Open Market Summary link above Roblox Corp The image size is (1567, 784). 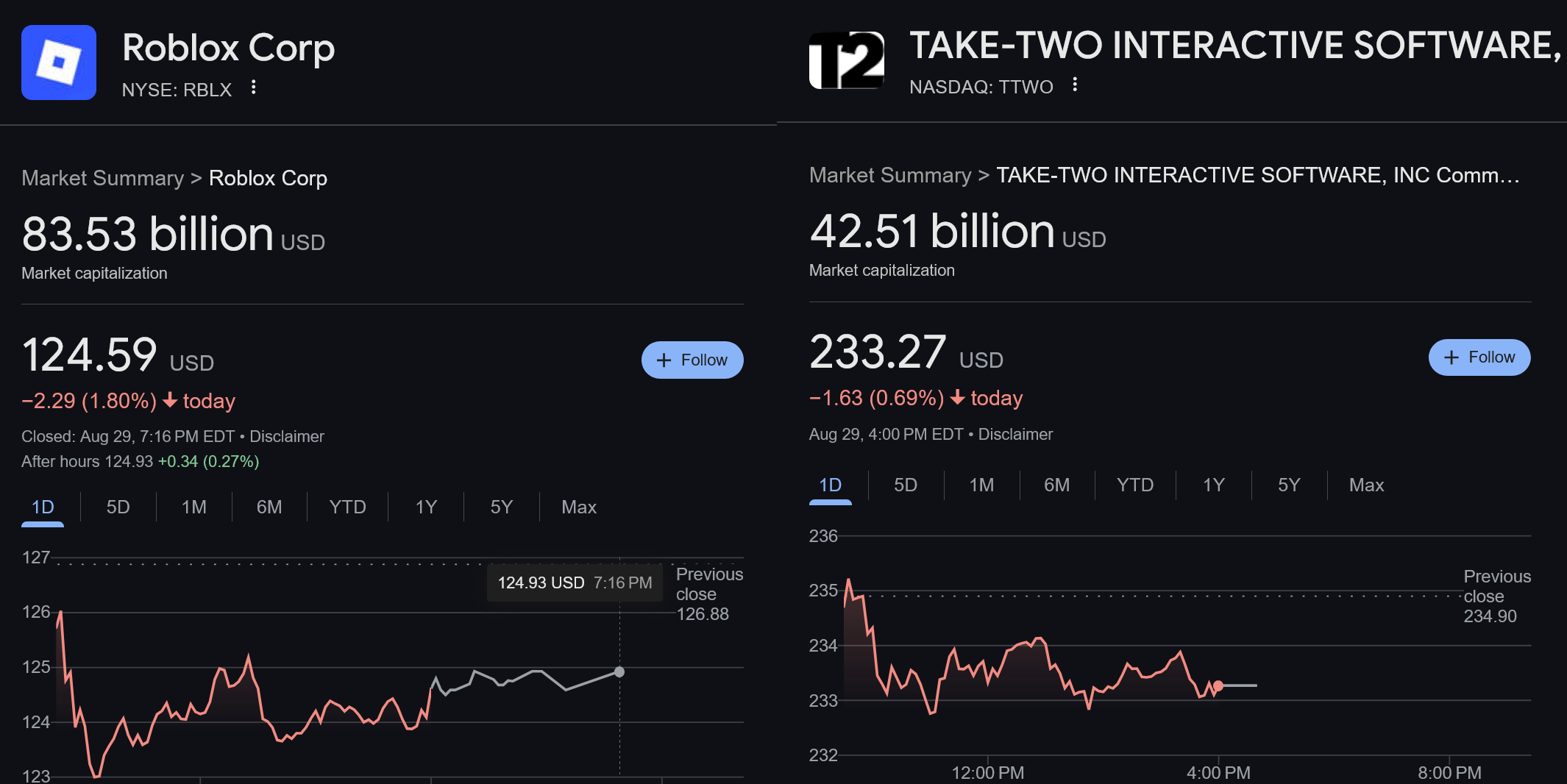tap(102, 178)
